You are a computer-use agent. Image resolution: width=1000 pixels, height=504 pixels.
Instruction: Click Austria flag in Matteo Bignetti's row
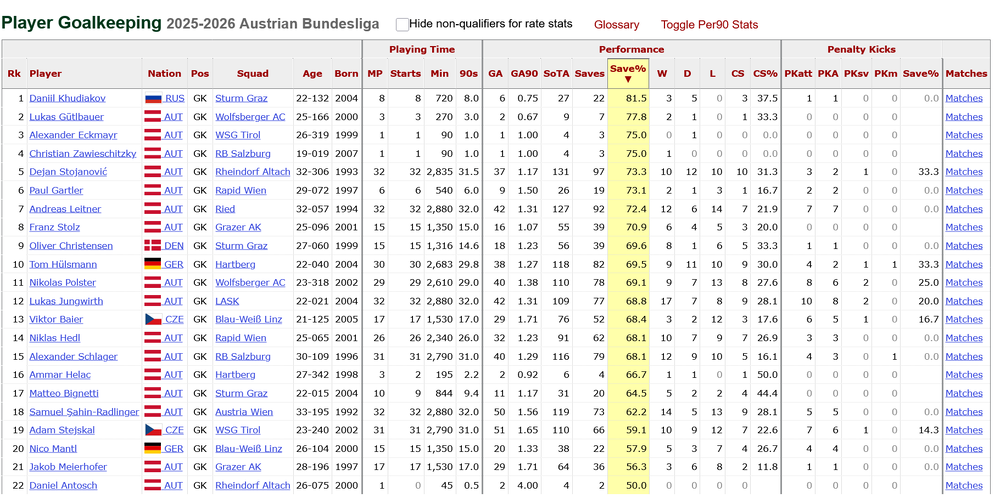[152, 393]
